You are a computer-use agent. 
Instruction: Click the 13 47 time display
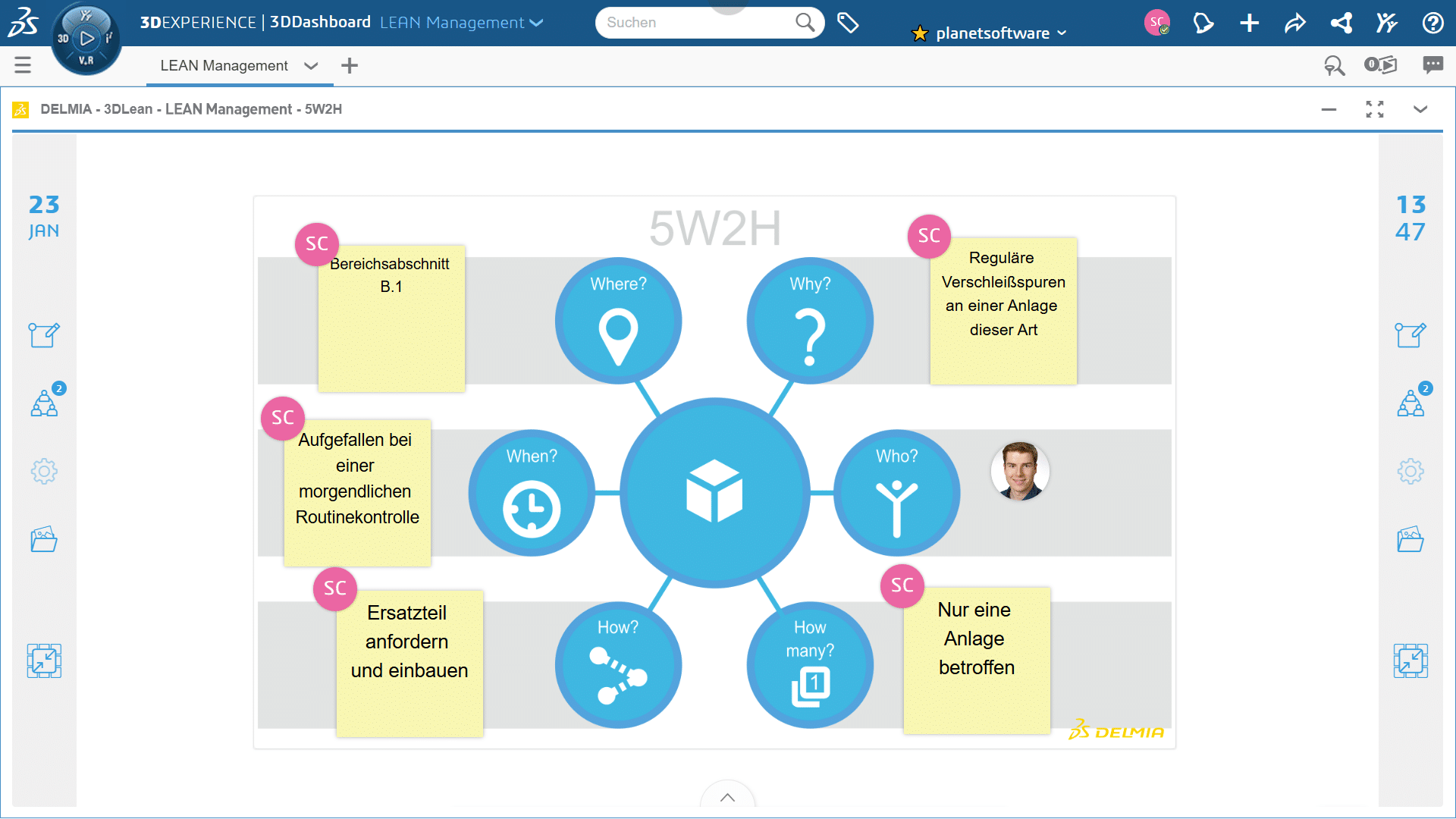(x=1410, y=218)
